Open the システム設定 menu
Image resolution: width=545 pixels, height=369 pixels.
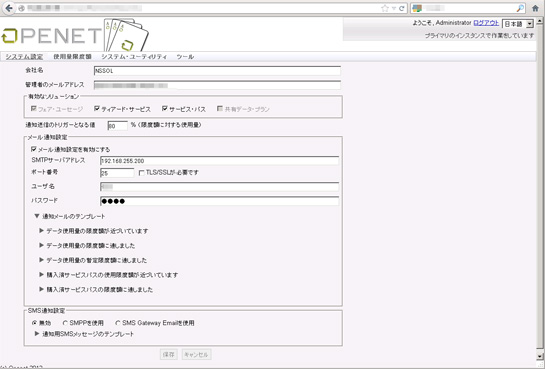[x=24, y=57]
